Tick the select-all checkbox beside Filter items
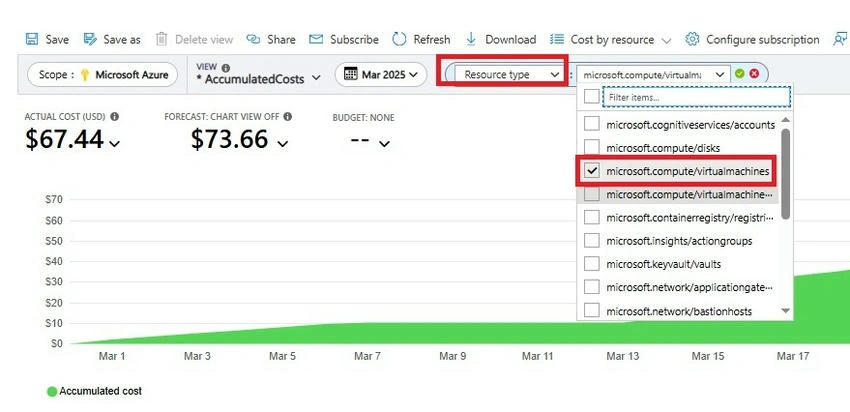 [591, 97]
